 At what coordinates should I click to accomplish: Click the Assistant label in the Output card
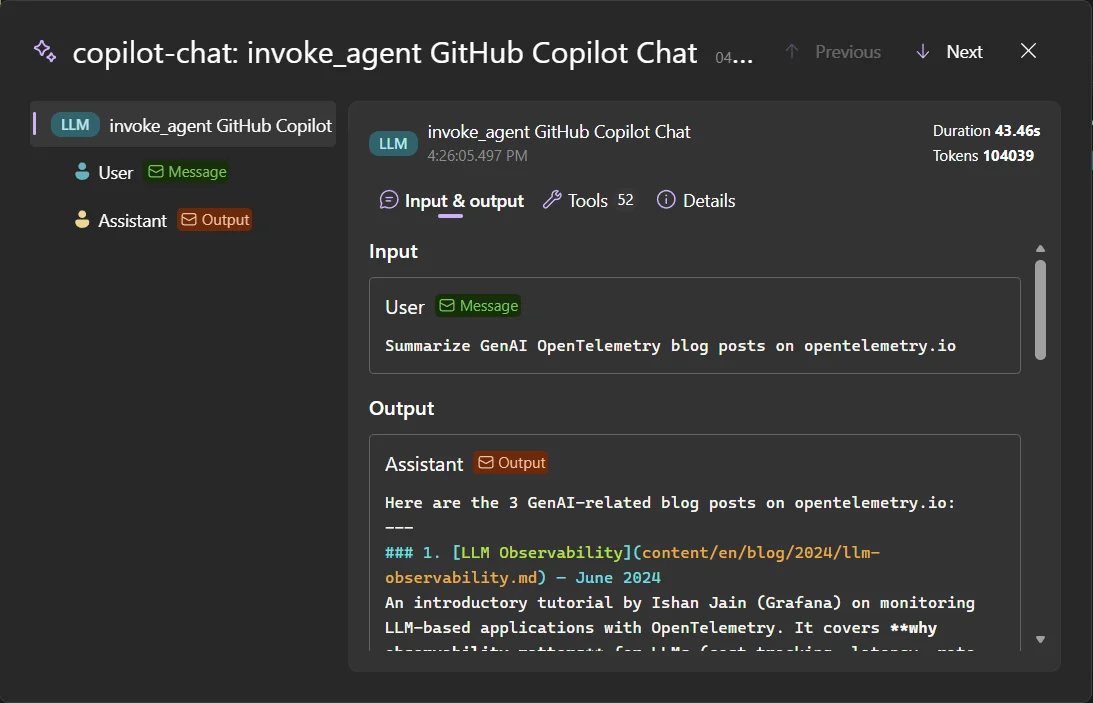[424, 464]
